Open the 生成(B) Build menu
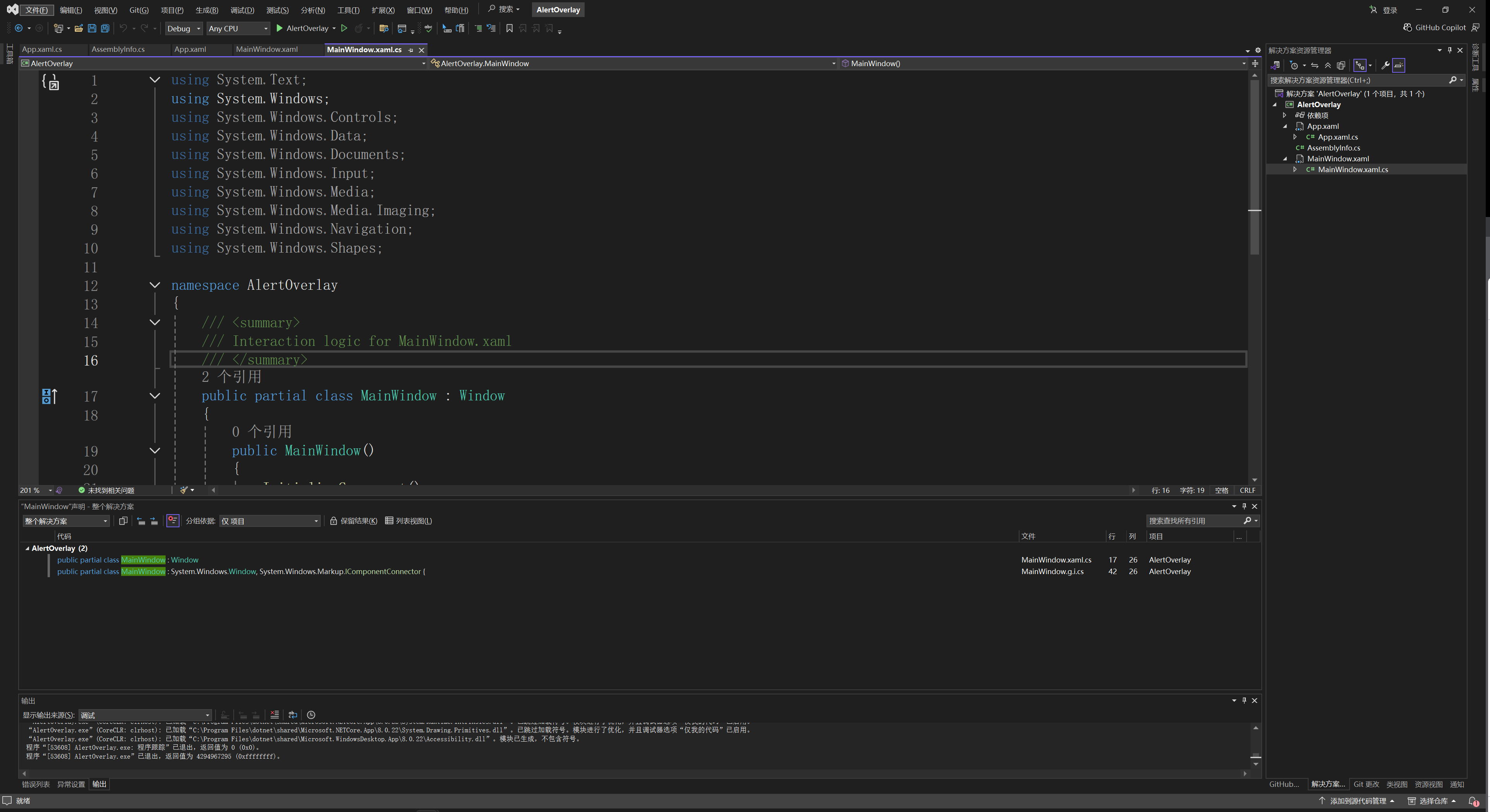 point(207,10)
